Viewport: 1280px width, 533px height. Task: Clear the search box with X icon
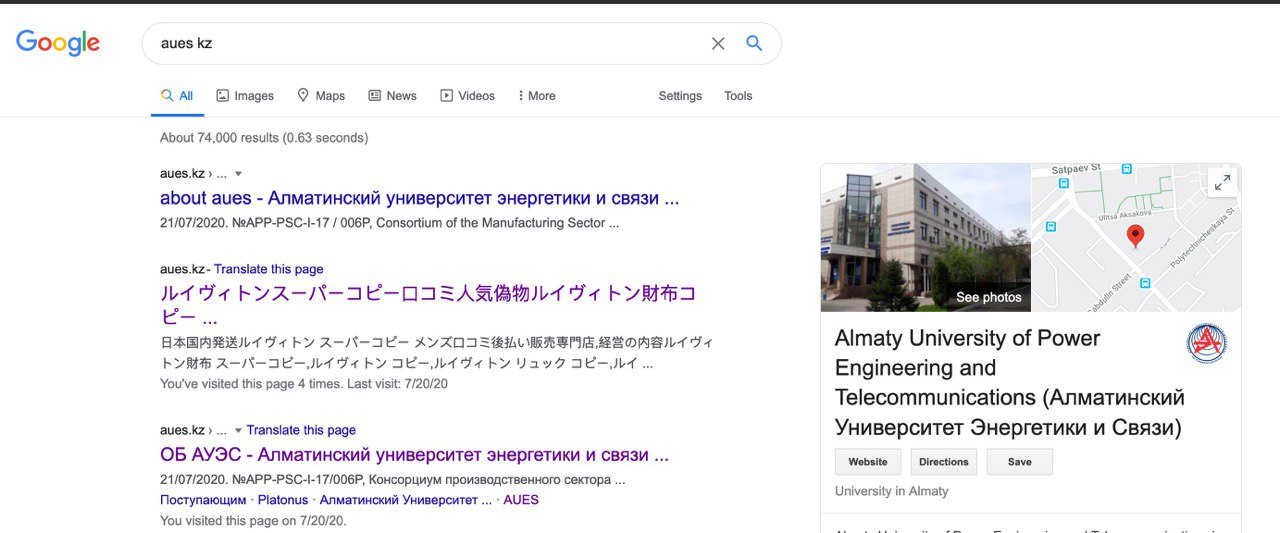718,43
